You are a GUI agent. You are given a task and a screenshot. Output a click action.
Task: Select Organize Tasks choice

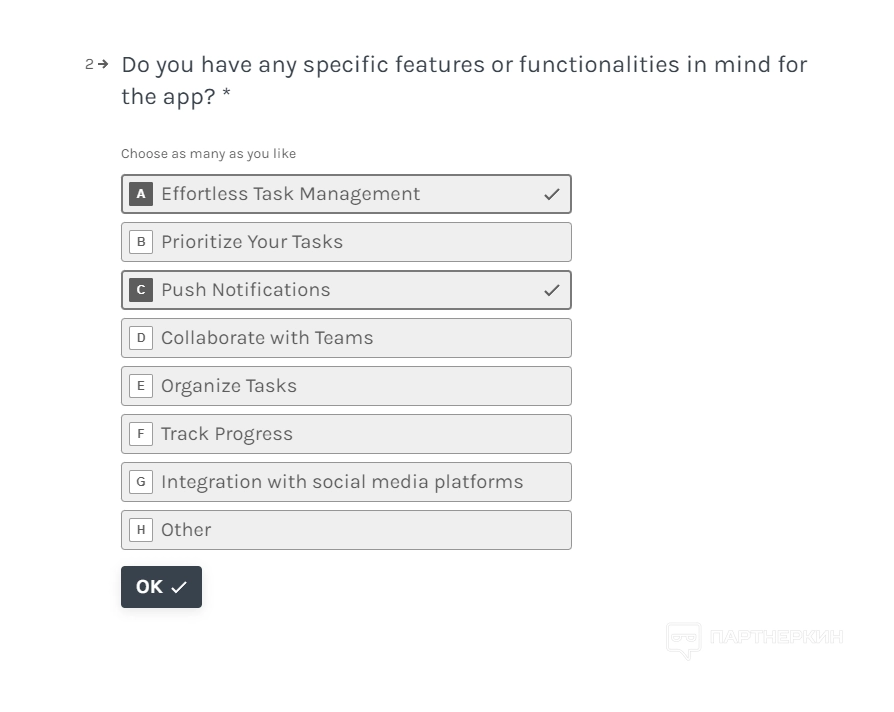click(345, 386)
